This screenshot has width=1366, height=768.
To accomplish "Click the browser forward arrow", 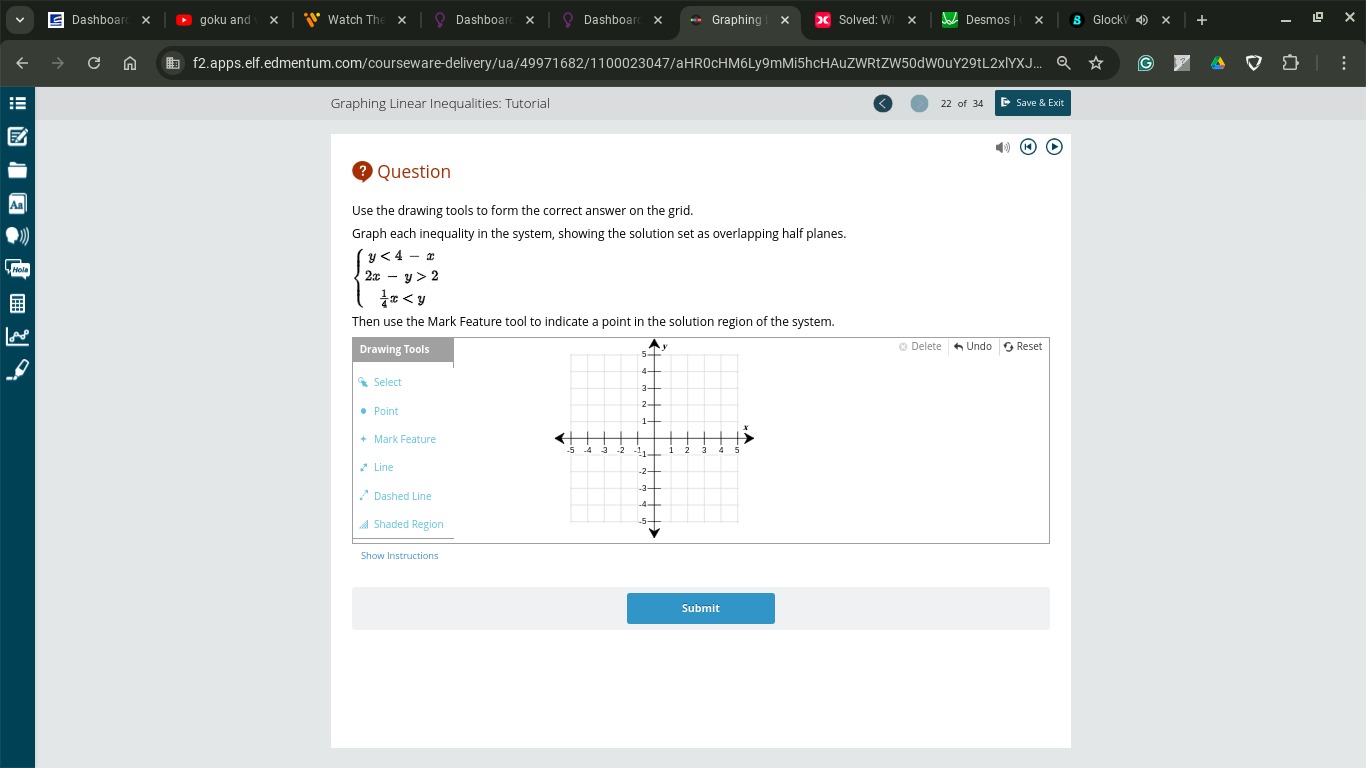I will click(58, 63).
